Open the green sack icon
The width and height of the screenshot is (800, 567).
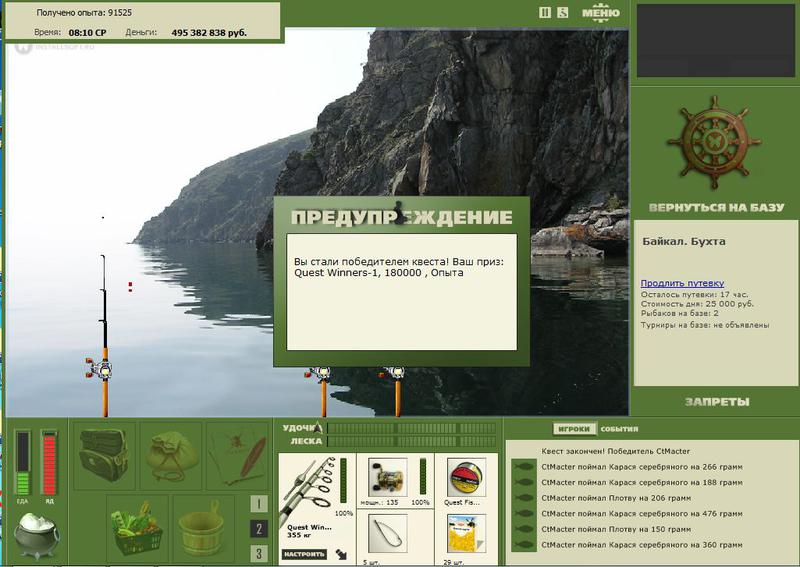point(171,455)
